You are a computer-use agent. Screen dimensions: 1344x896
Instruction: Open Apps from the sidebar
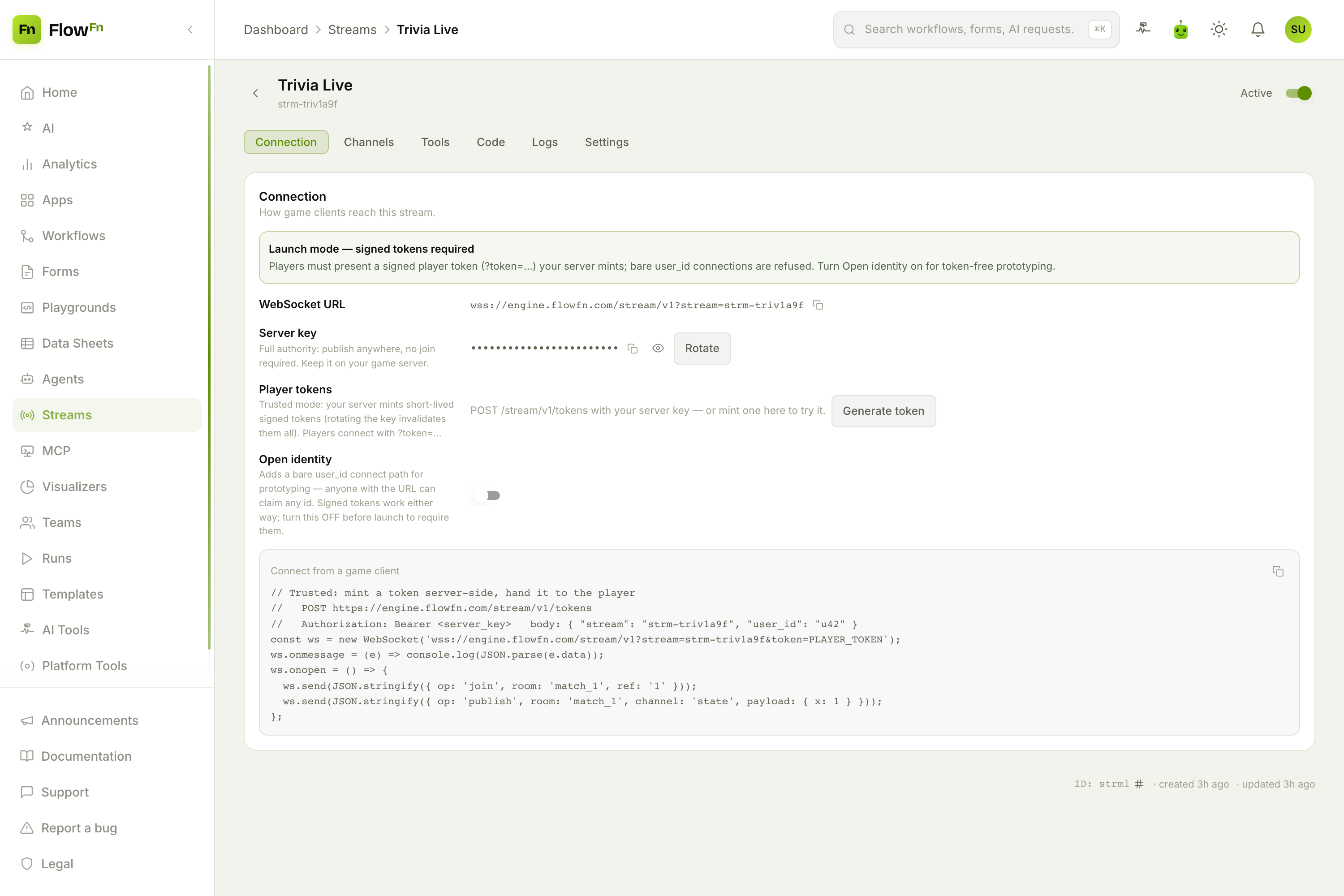coord(107,200)
